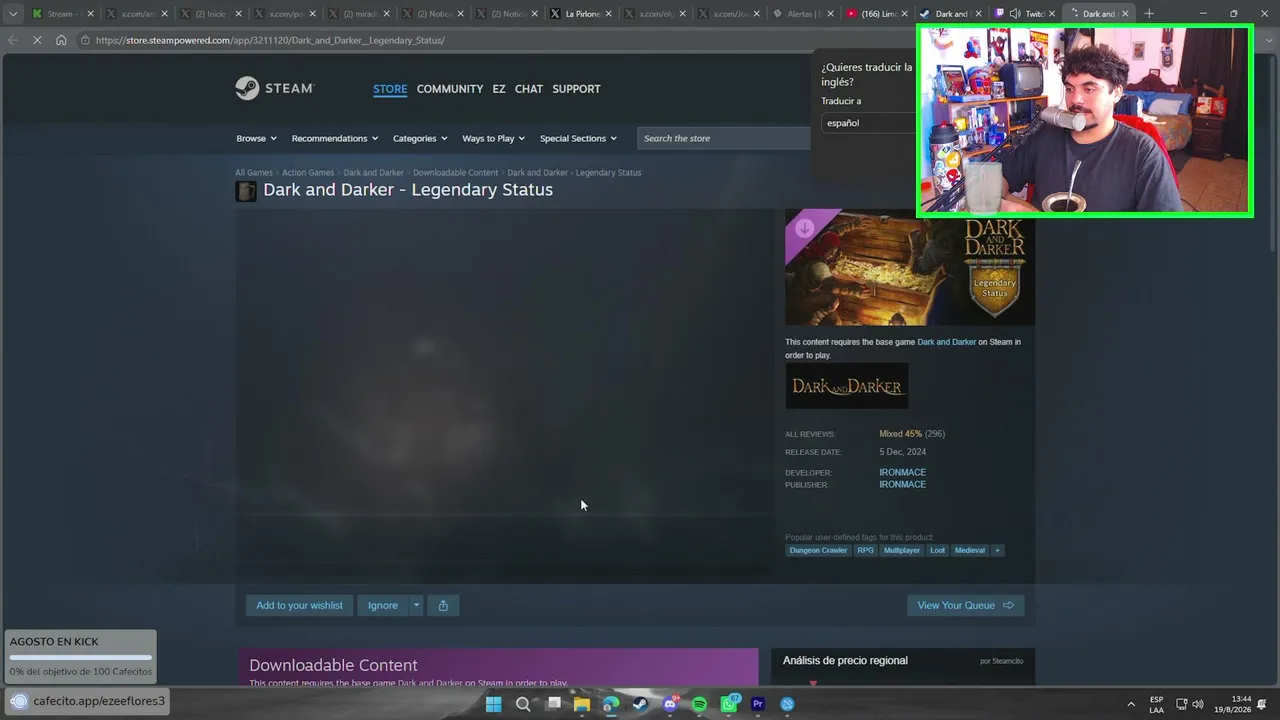This screenshot has width=1280, height=720.
Task: Open the SUPPORT page
Action: (577, 89)
